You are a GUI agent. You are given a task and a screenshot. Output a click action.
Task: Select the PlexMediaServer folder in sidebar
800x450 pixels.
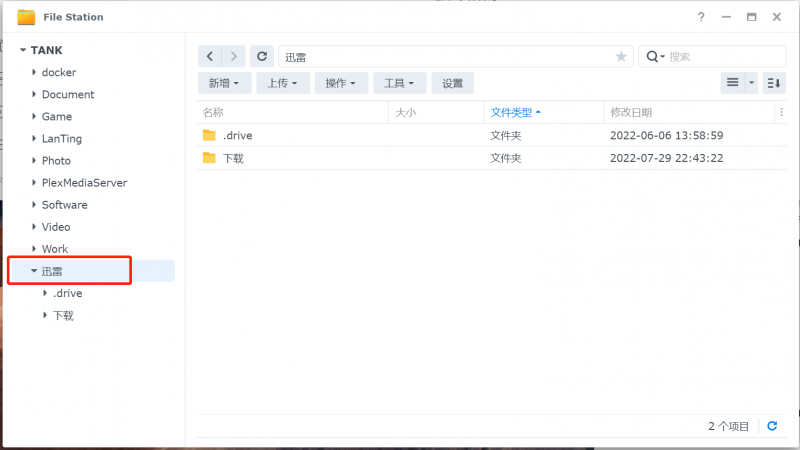84,183
